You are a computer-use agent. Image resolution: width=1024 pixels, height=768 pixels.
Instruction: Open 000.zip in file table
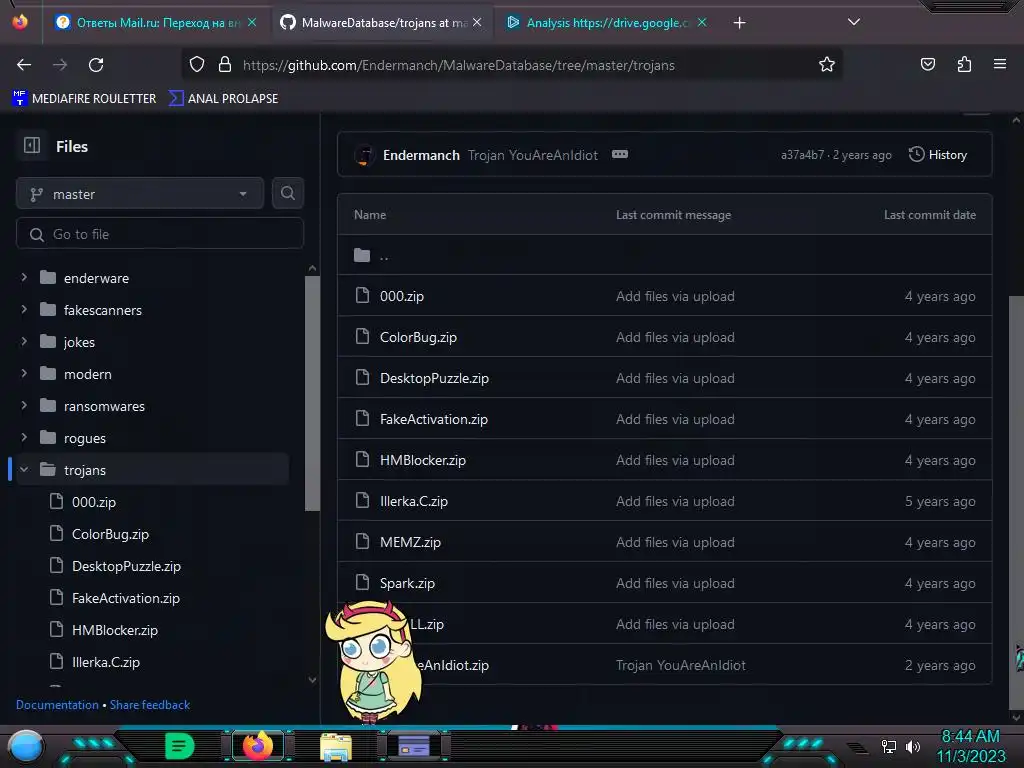(x=402, y=296)
